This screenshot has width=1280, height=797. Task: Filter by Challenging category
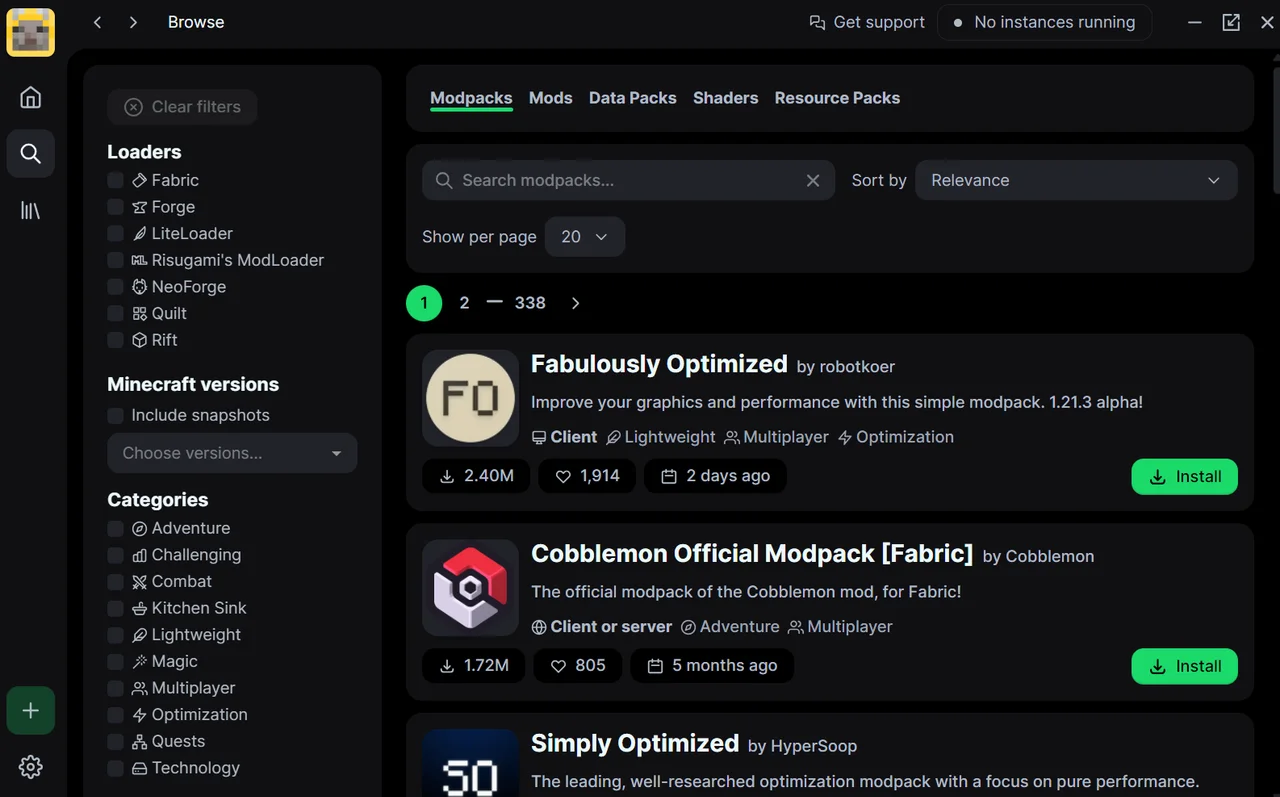coord(115,555)
